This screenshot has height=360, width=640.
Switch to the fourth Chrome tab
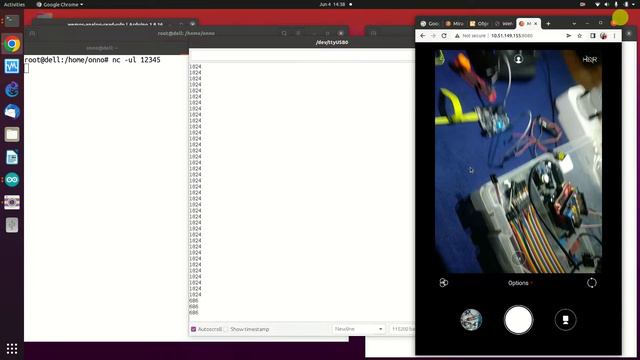[x=503, y=24]
